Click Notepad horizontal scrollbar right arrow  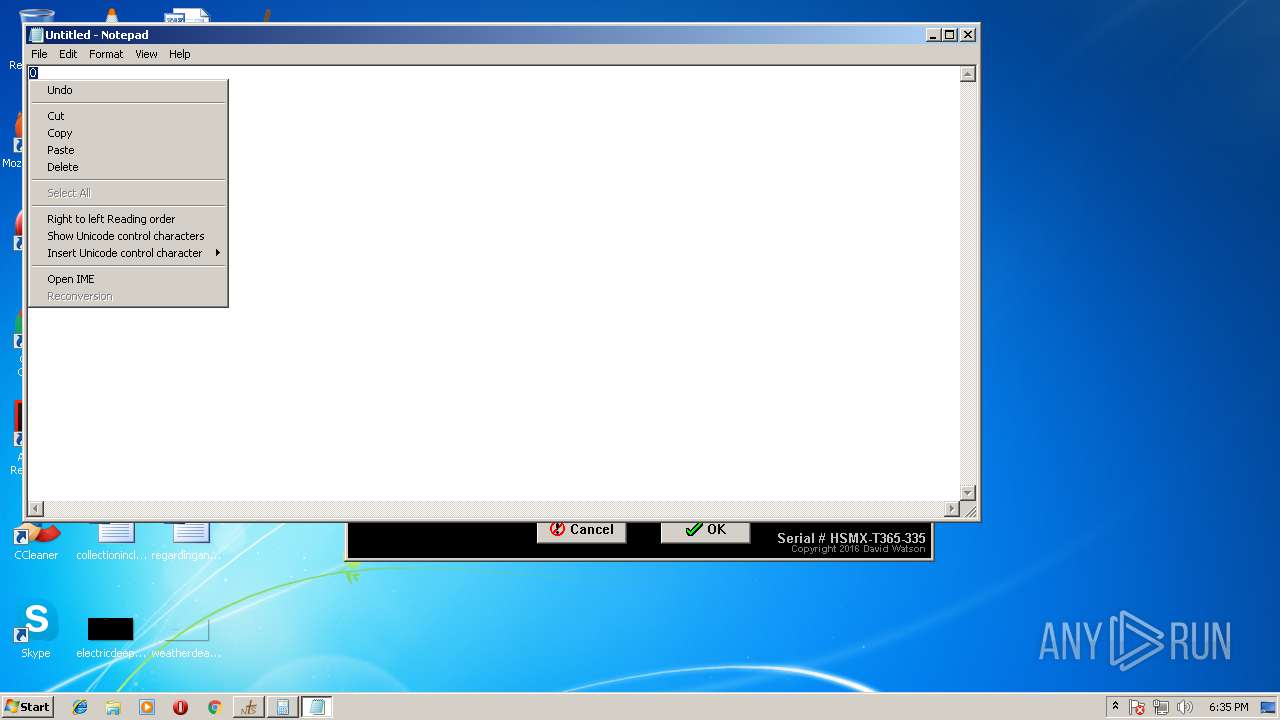point(952,509)
